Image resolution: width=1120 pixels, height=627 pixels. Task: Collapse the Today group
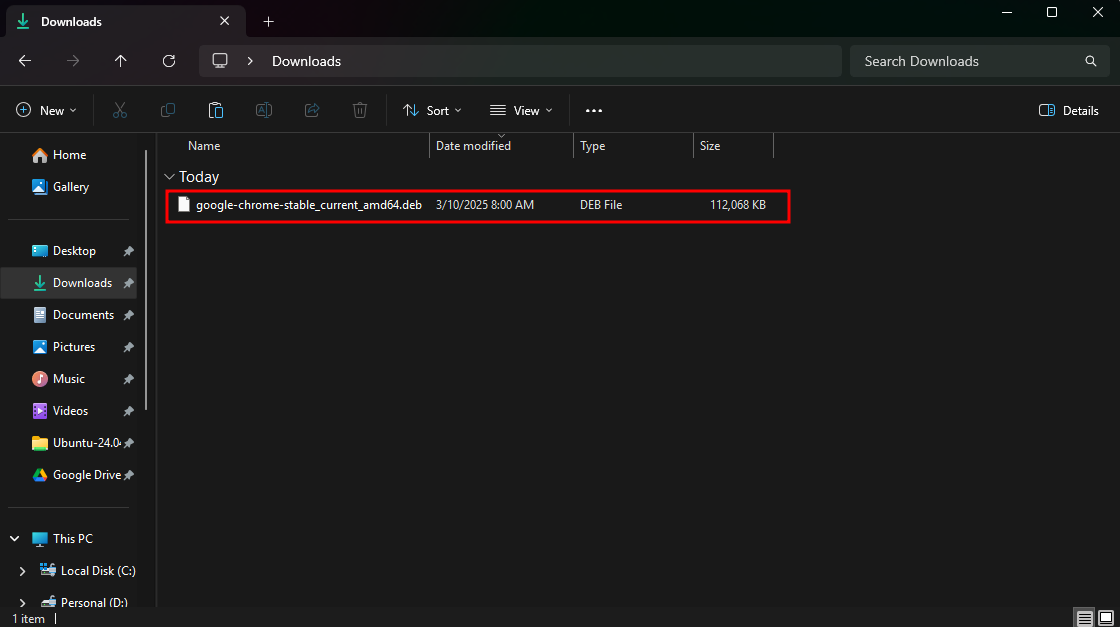coord(169,177)
